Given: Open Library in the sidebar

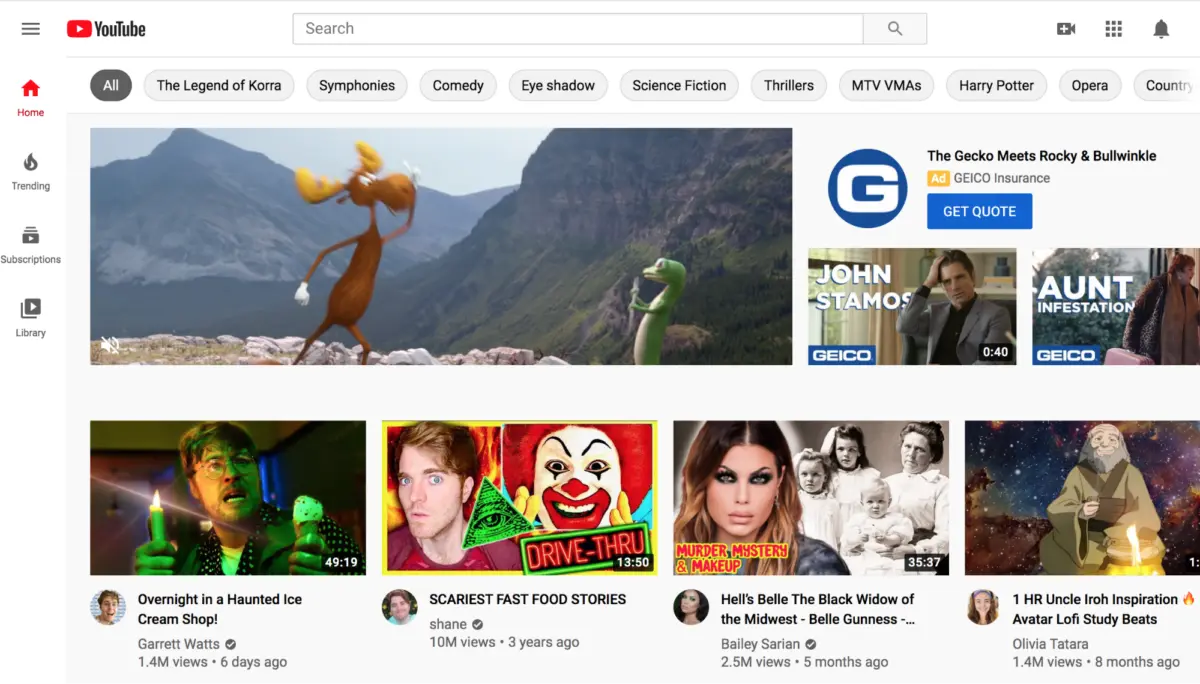Looking at the screenshot, I should click(31, 318).
